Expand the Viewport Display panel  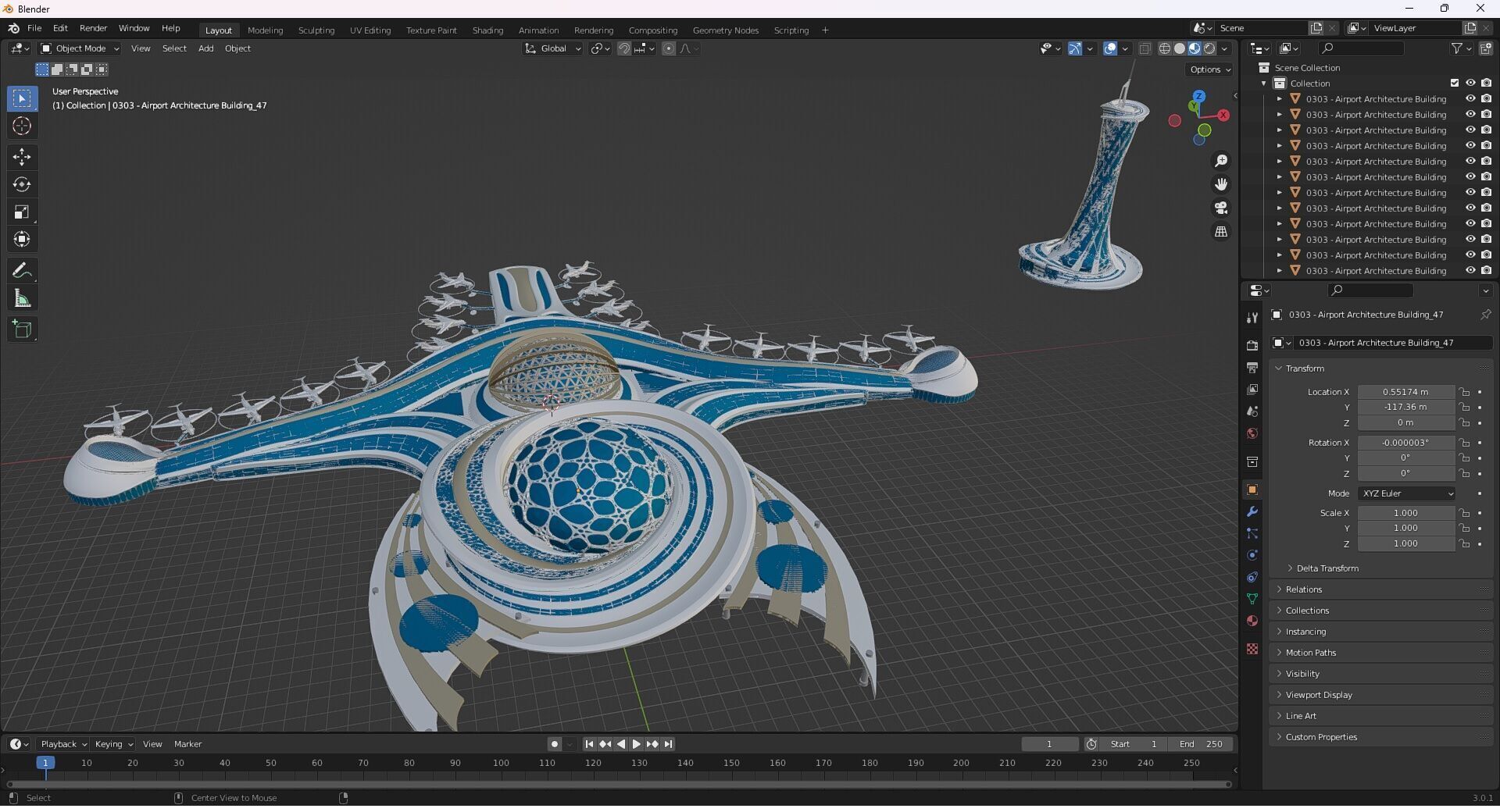point(1319,695)
